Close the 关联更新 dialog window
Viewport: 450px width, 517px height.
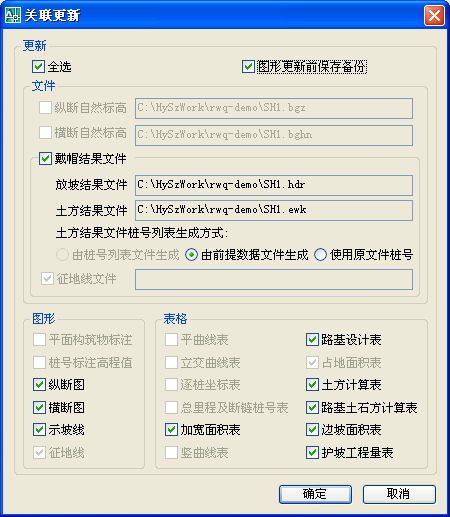(434, 15)
